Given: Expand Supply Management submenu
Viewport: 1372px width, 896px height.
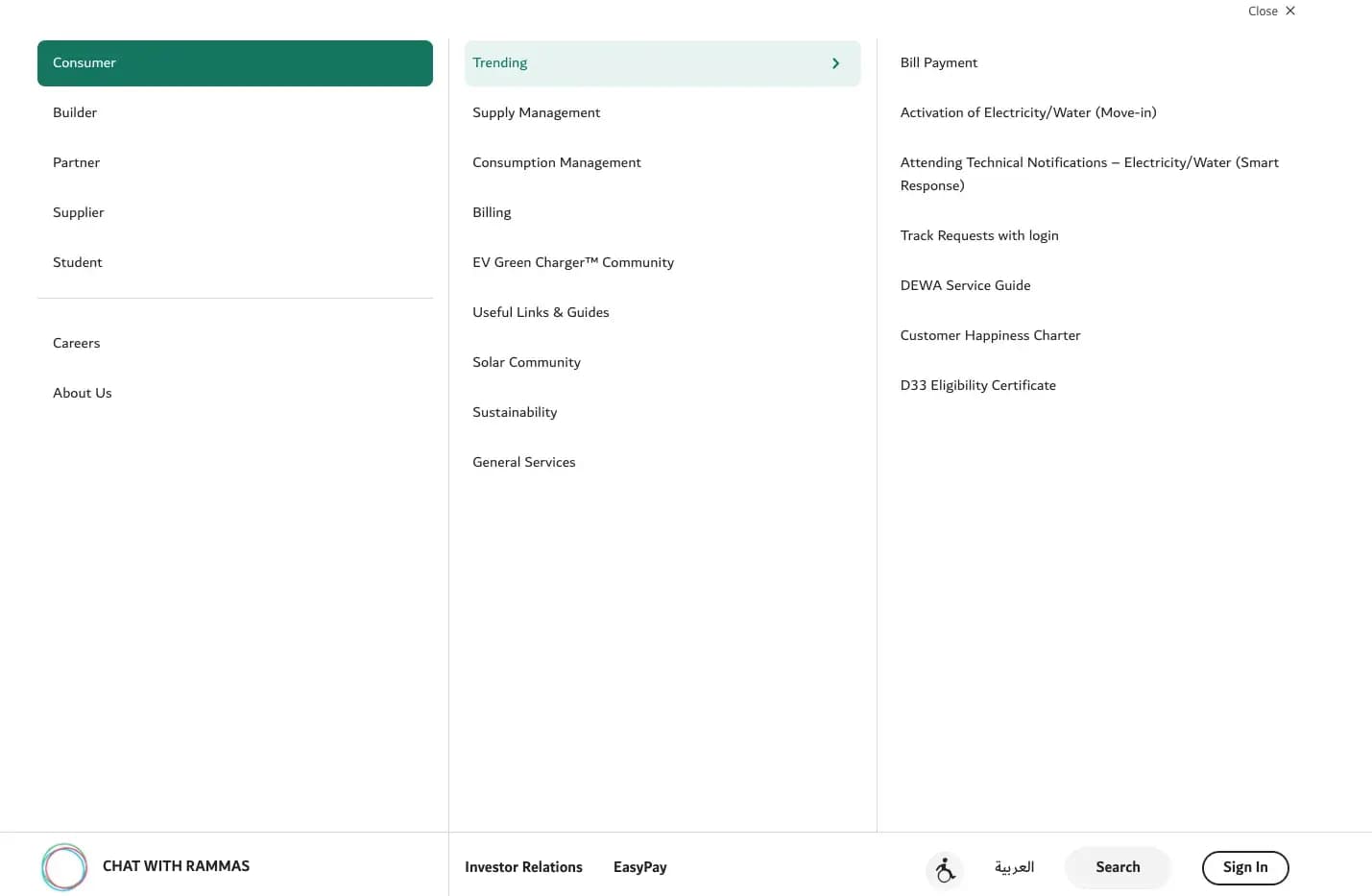Looking at the screenshot, I should (536, 113).
